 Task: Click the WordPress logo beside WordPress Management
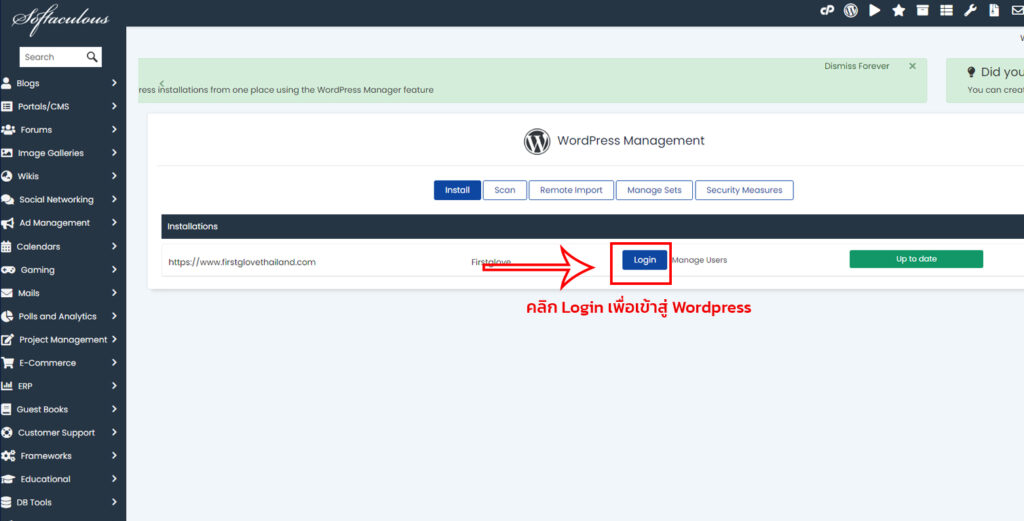pyautogui.click(x=537, y=141)
